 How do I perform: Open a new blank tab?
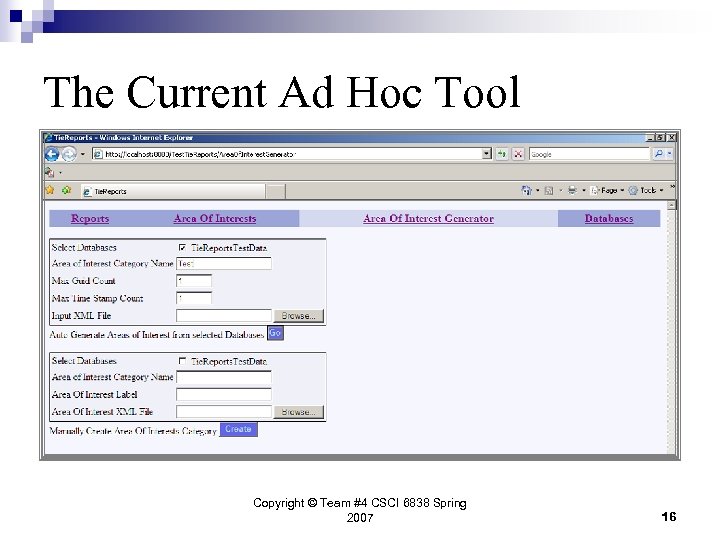click(276, 191)
